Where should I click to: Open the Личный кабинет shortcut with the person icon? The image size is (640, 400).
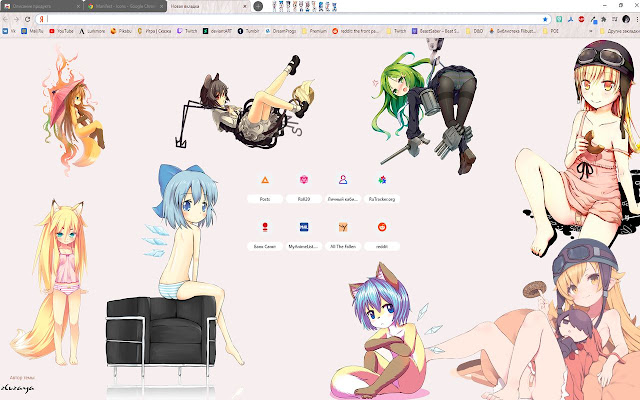(x=343, y=180)
